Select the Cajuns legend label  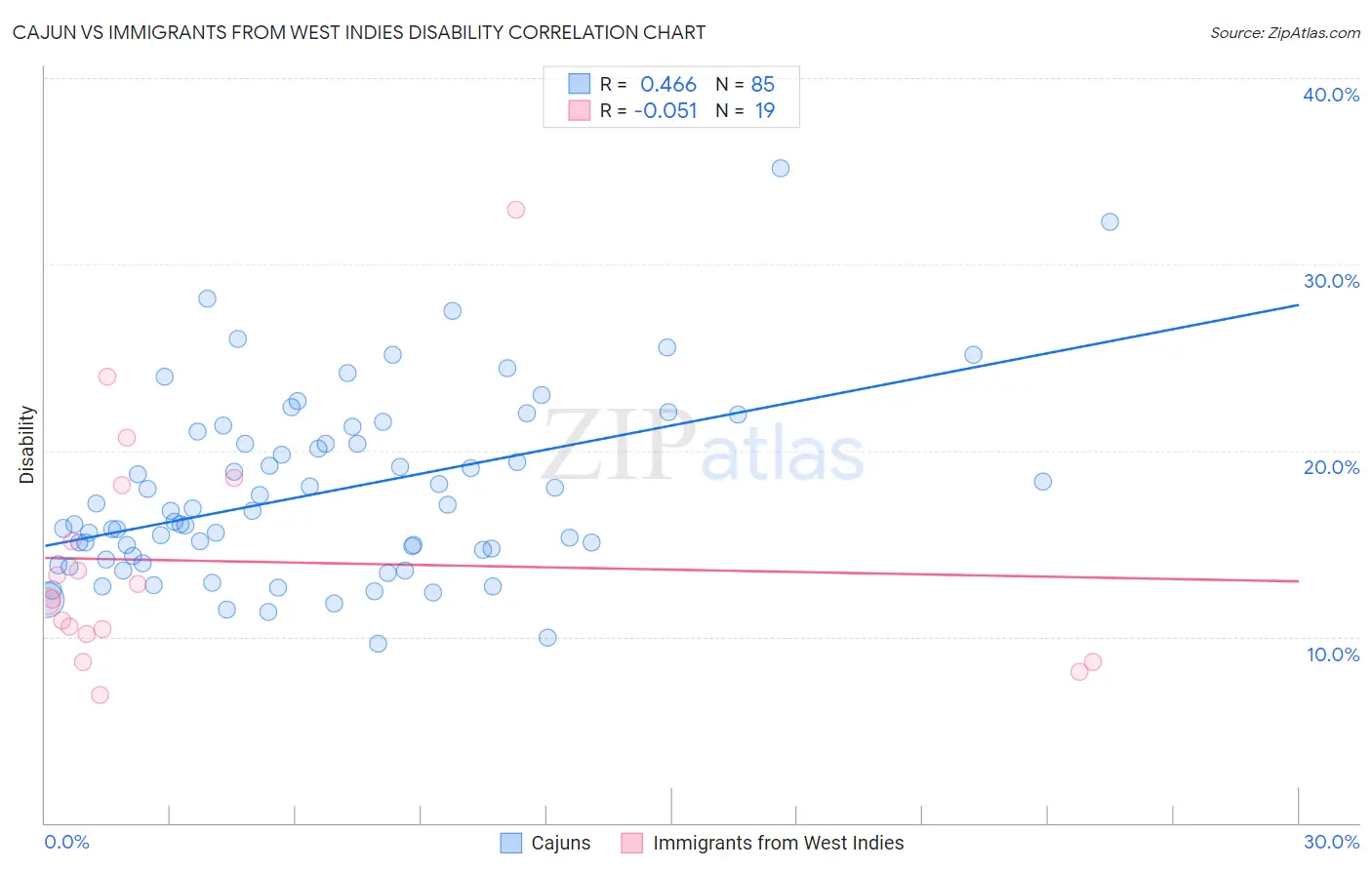click(561, 843)
